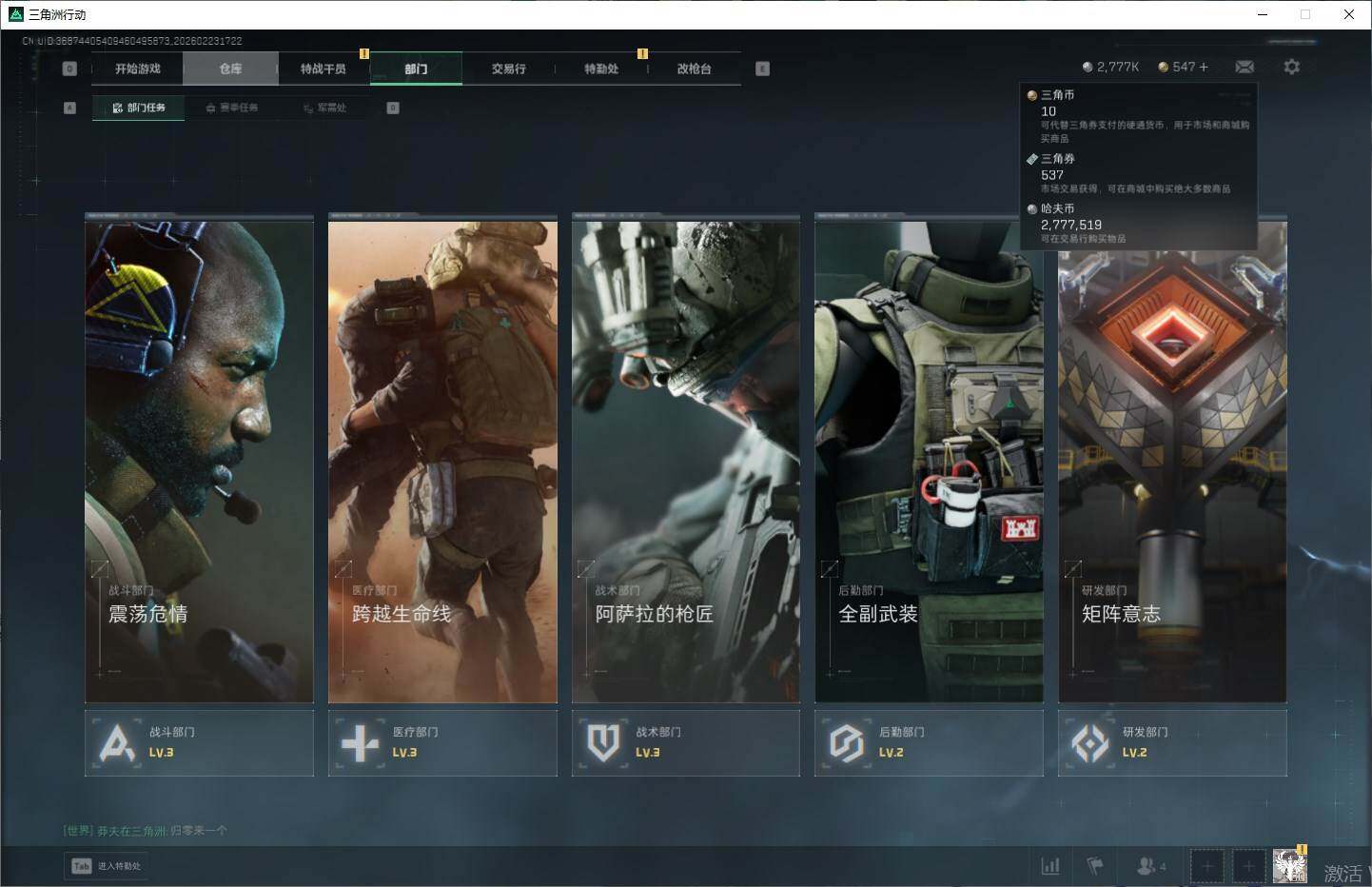Click the plus next to 547 currency
This screenshot has height=887, width=1372.
(1204, 67)
